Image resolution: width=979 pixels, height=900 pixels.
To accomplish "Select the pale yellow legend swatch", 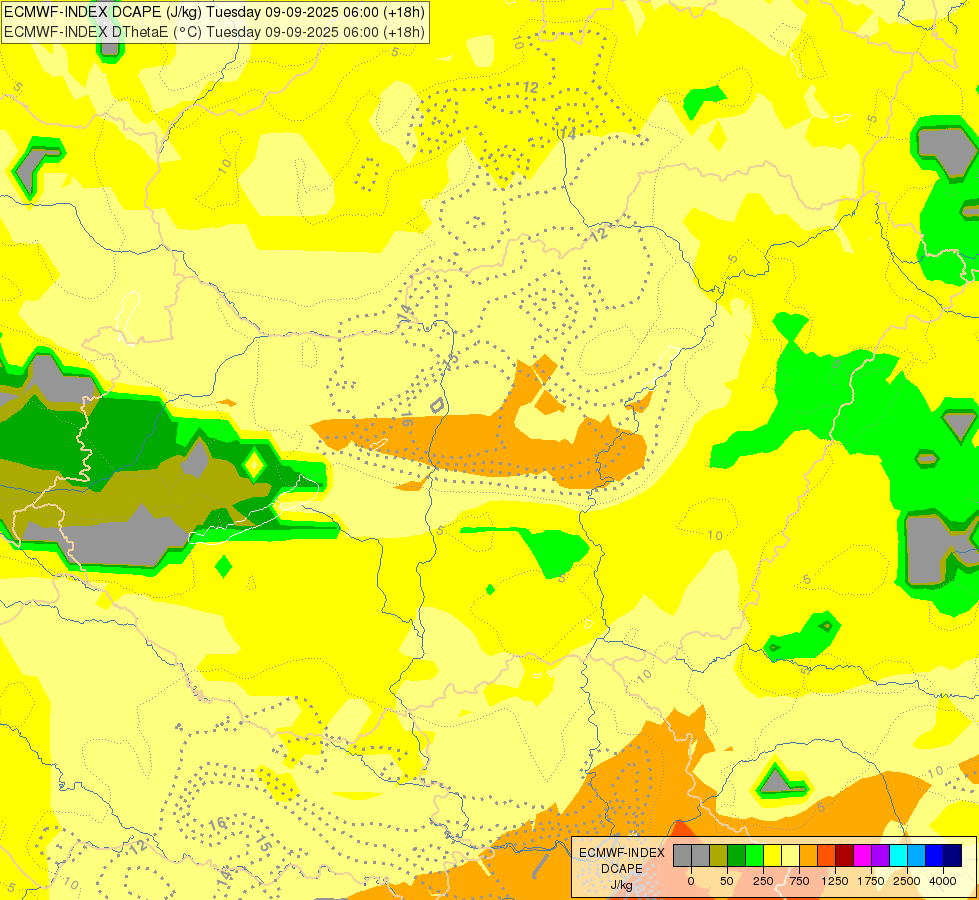I will click(790, 855).
